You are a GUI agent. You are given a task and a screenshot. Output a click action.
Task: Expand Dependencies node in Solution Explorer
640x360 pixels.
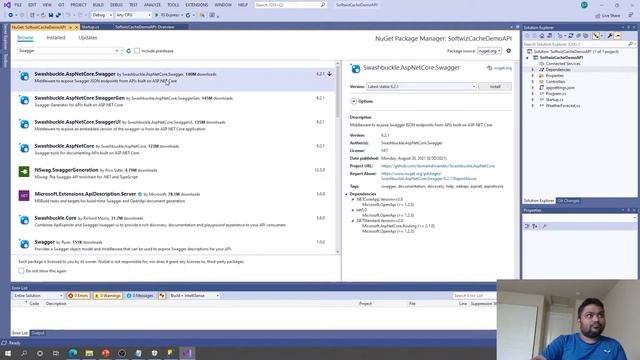(x=533, y=70)
